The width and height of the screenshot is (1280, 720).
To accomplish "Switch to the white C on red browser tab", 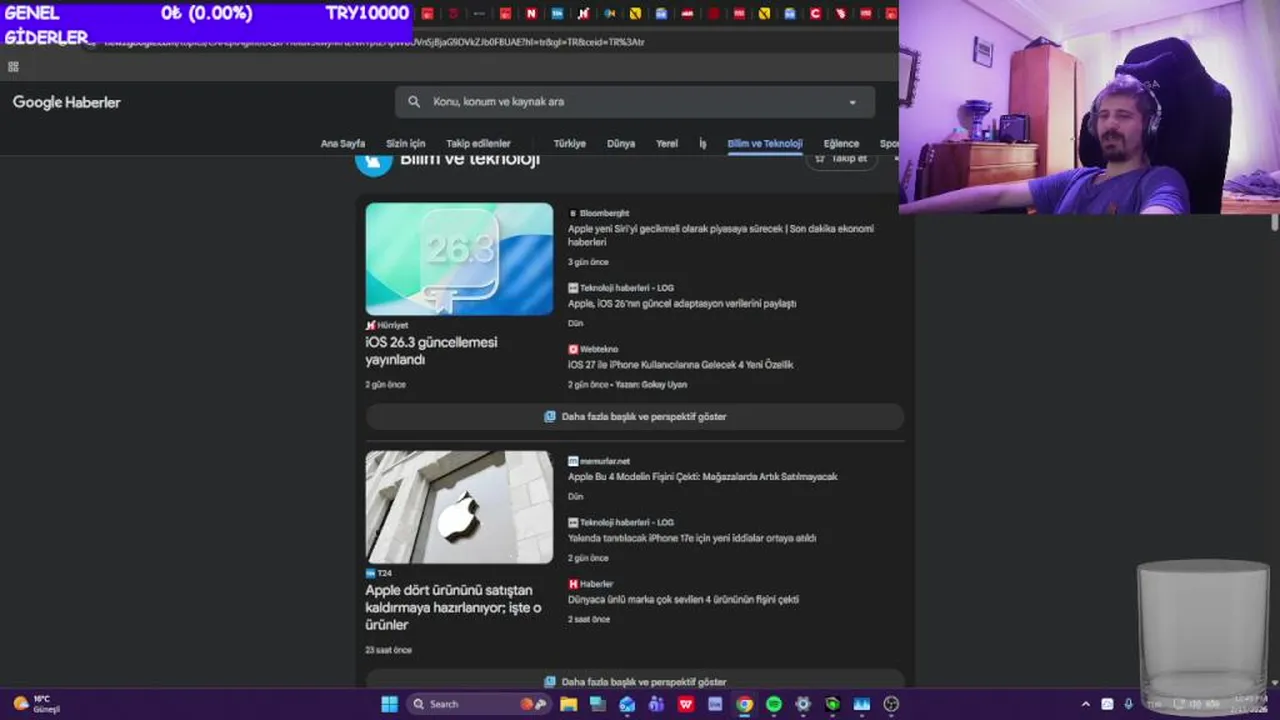I will 816,14.
